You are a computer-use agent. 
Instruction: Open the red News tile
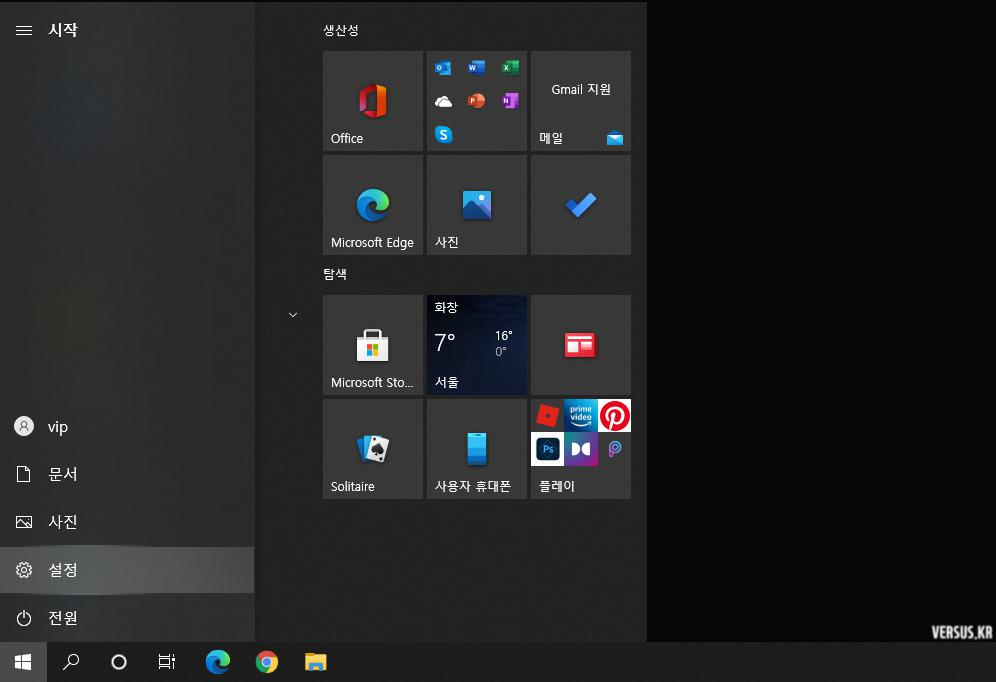click(581, 345)
